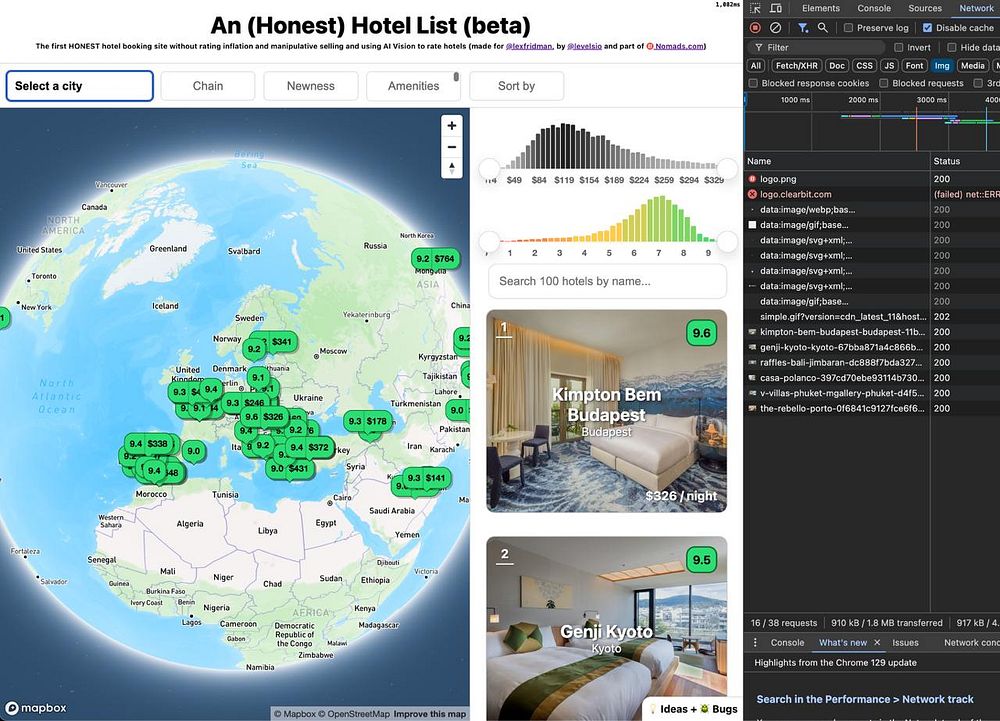Toggle the All request type filter
The image size is (1000, 721).
pyautogui.click(x=756, y=66)
